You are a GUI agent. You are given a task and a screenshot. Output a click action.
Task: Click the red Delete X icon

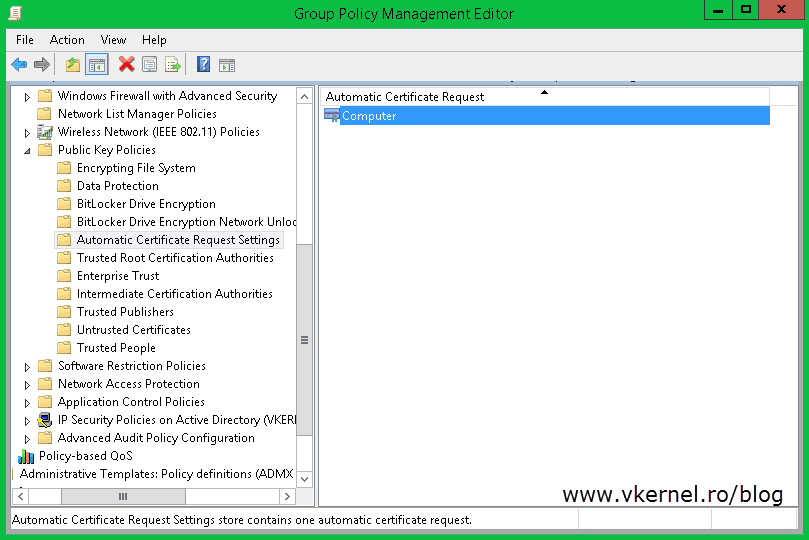[126, 64]
